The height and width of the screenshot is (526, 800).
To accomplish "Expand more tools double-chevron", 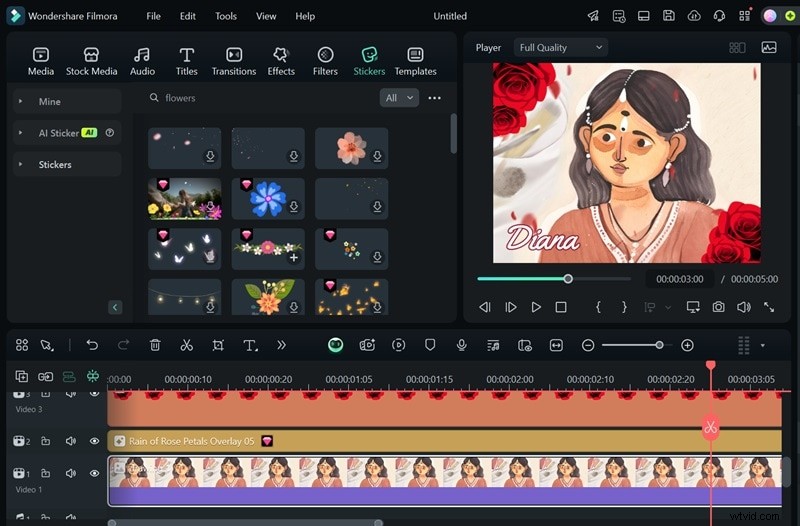I will 281,345.
